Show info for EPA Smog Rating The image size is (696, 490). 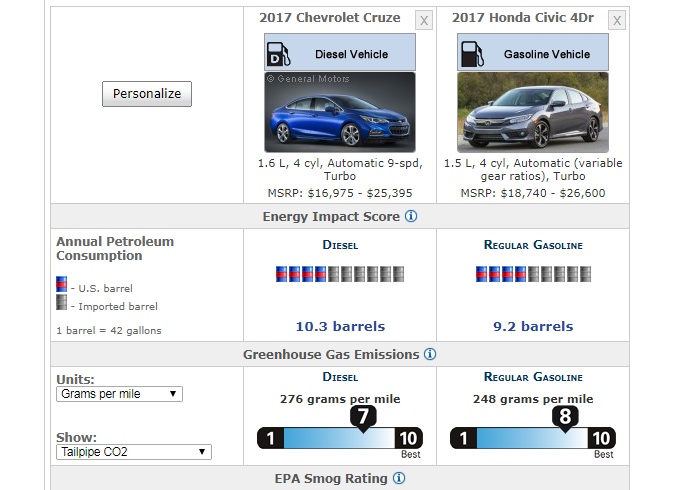[x=399, y=479]
